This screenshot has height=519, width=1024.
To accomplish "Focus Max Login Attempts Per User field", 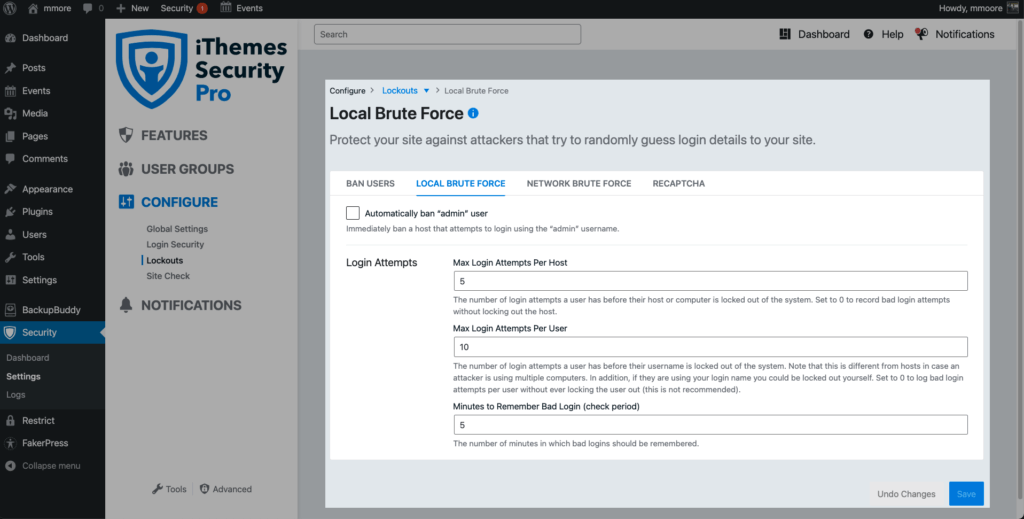I will coord(711,347).
